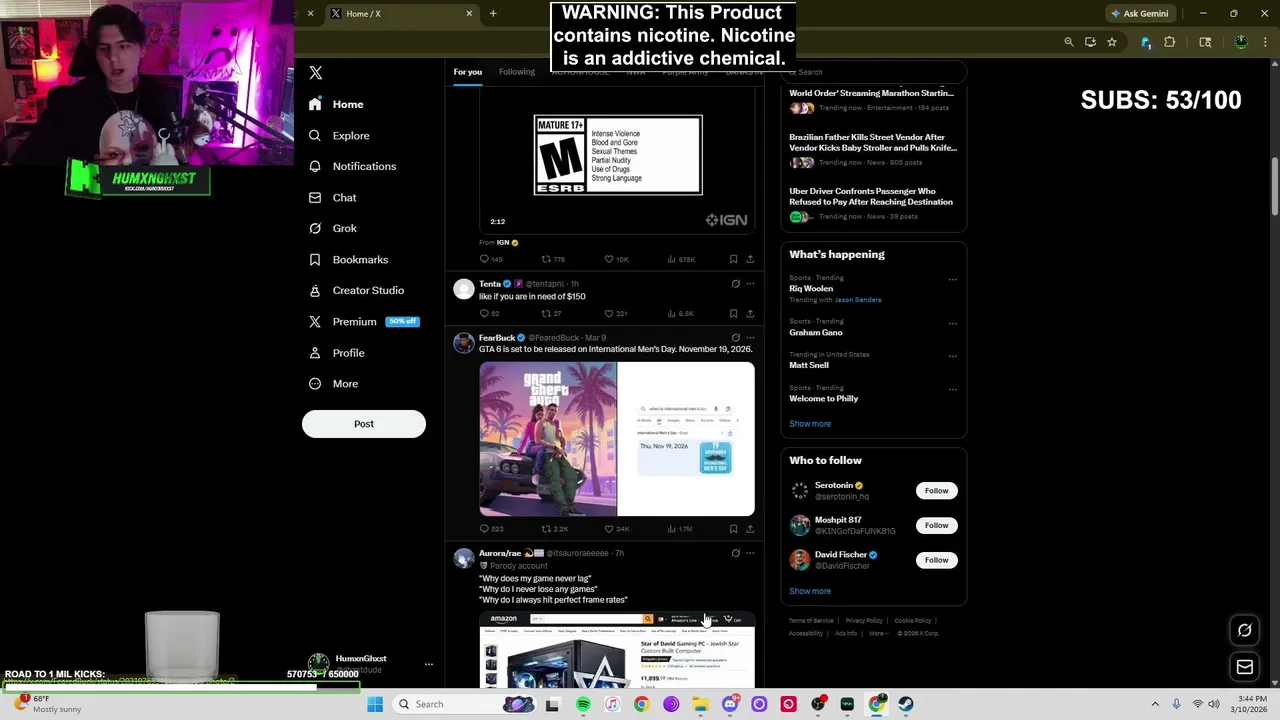Reply to FearBuck's GTA 6 post
The image size is (1280, 720).
pyautogui.click(x=490, y=528)
